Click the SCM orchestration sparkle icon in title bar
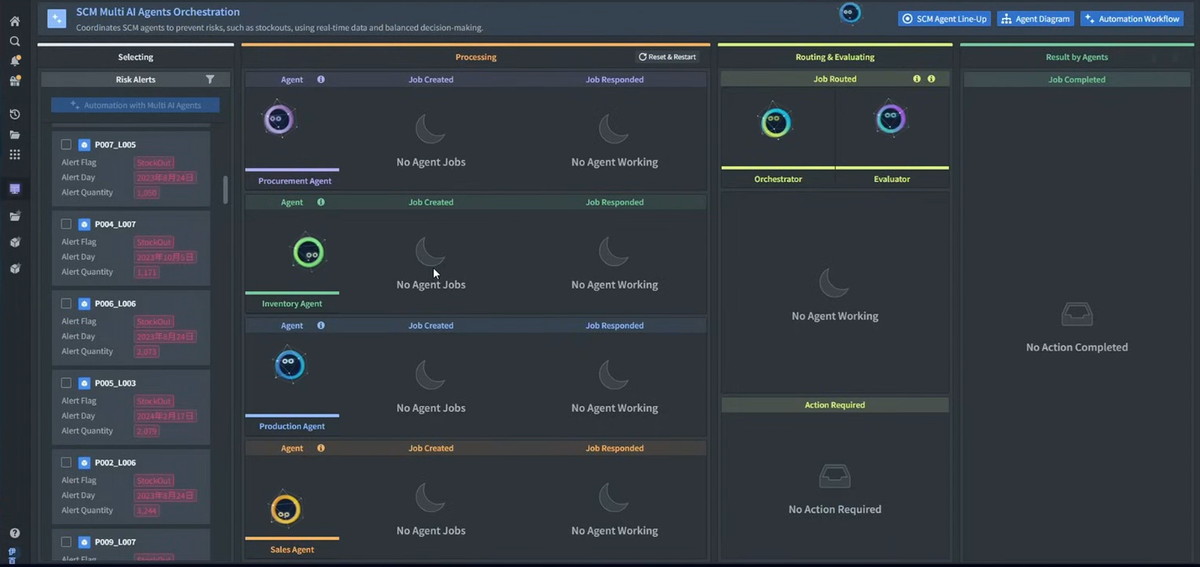Image resolution: width=1200 pixels, height=567 pixels. [57, 18]
